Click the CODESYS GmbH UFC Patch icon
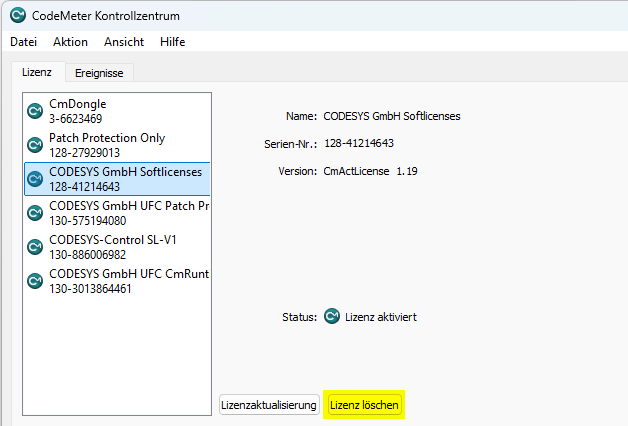628x426 pixels. tap(35, 213)
